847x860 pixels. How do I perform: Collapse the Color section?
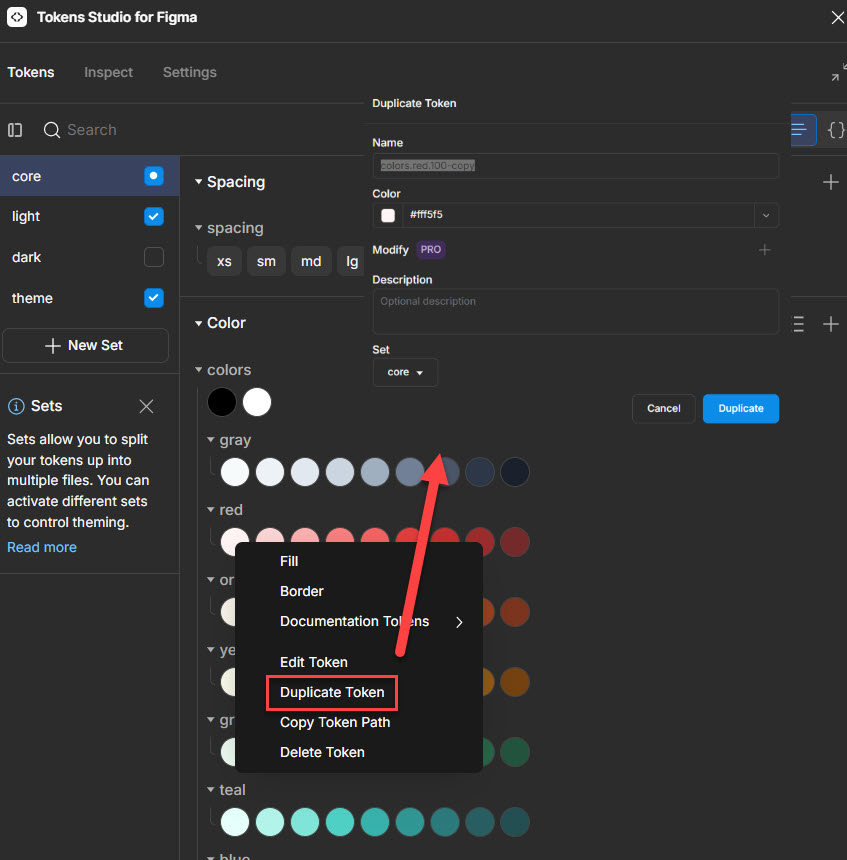(199, 323)
